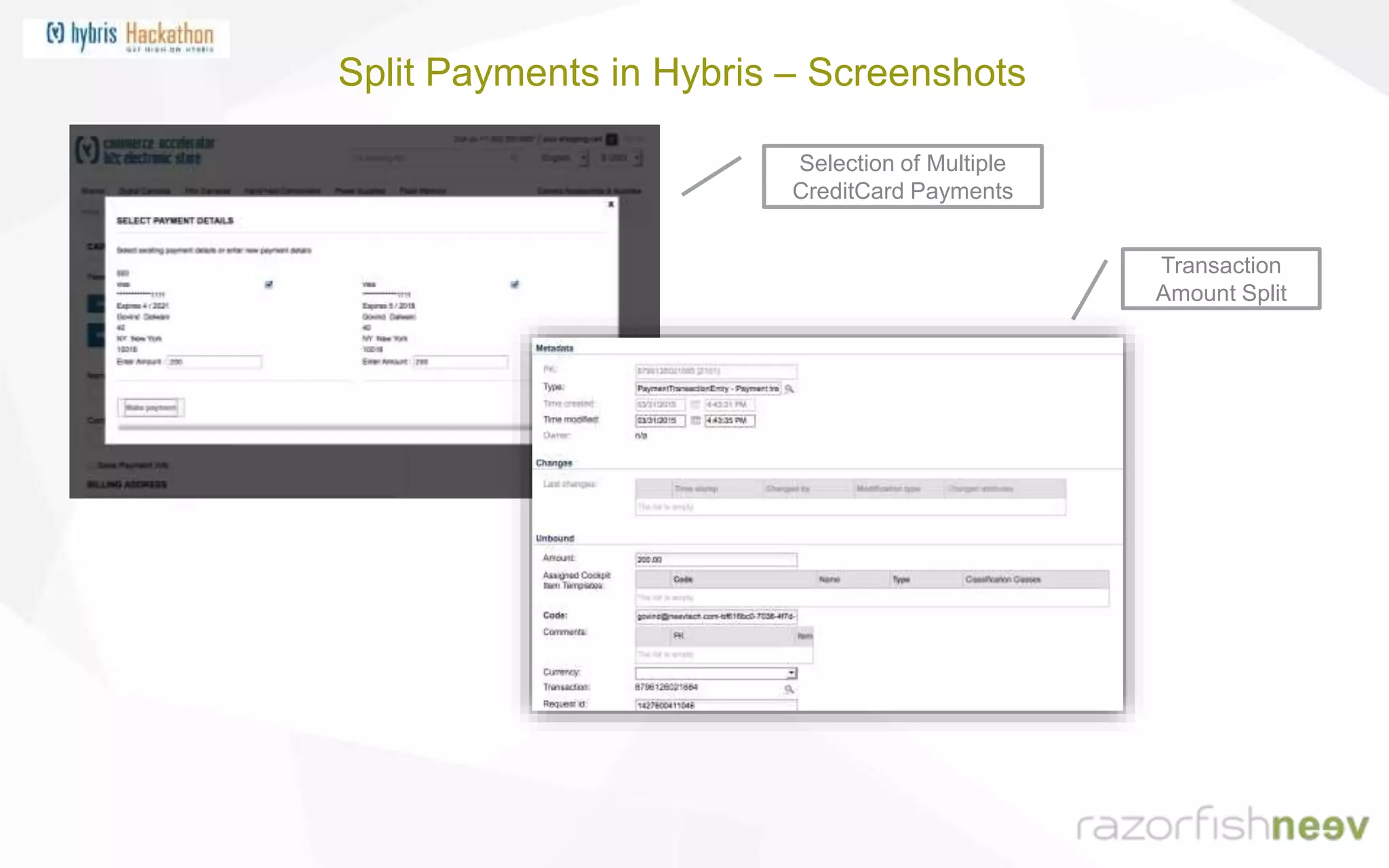Click the Make payment button
The height and width of the screenshot is (868, 1389).
(x=151, y=408)
